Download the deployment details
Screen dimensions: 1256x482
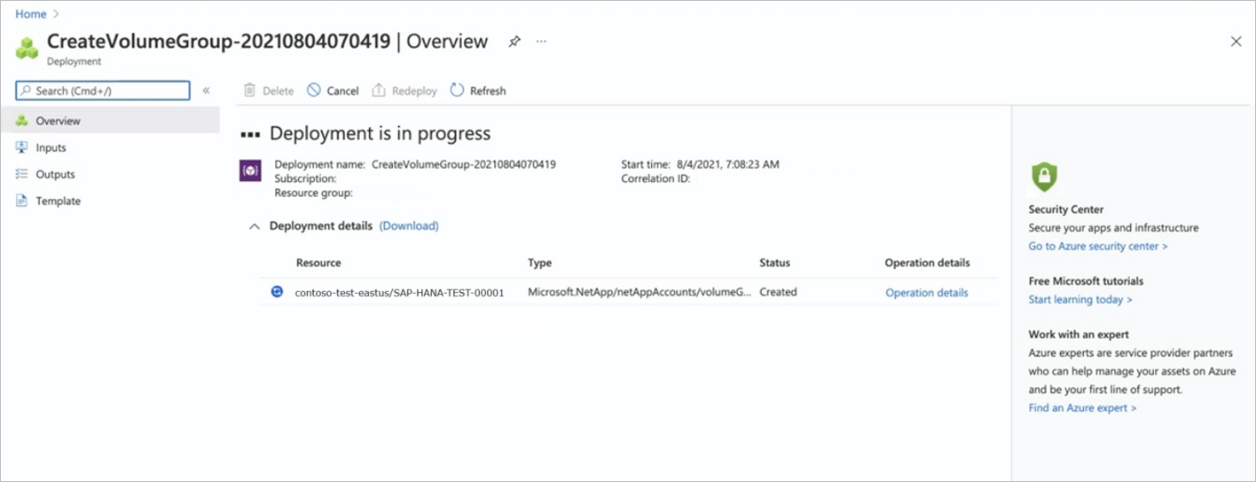coord(409,226)
